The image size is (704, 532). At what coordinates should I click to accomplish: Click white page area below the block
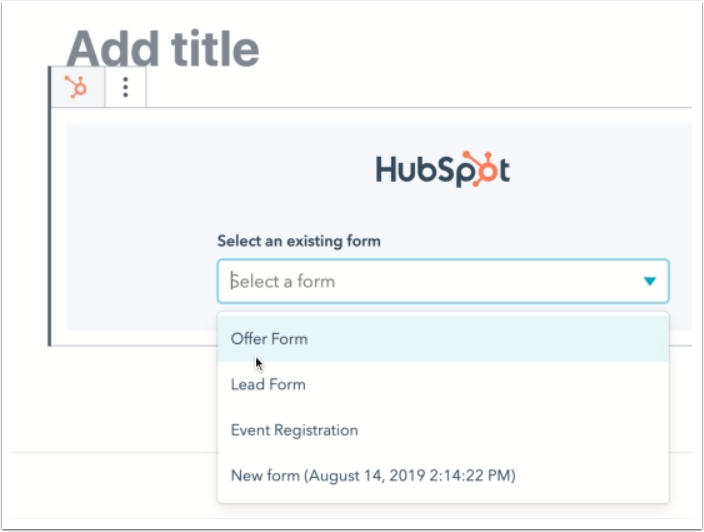pyautogui.click(x=120, y=400)
